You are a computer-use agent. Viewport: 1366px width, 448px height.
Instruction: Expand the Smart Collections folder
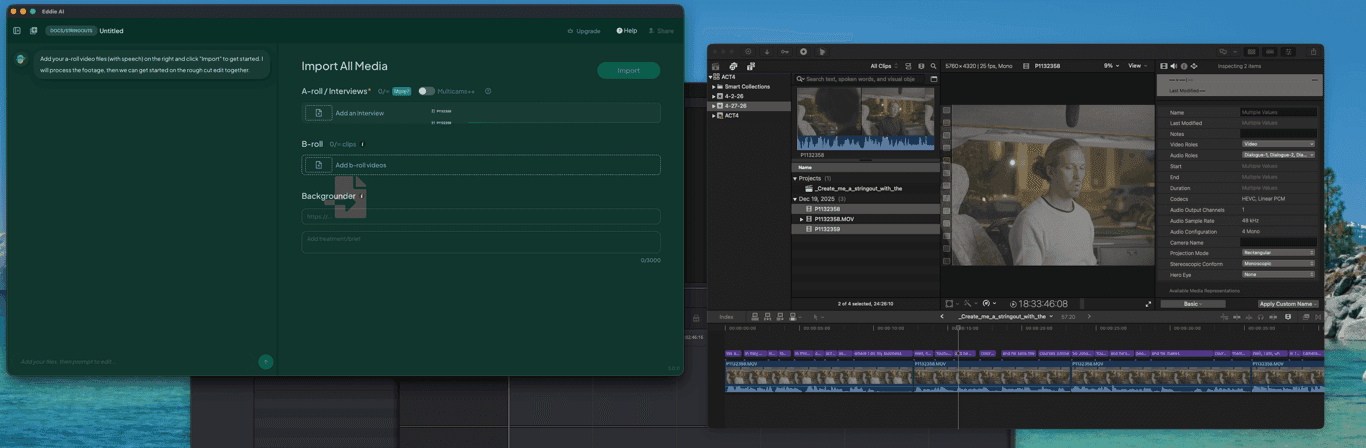tap(713, 87)
